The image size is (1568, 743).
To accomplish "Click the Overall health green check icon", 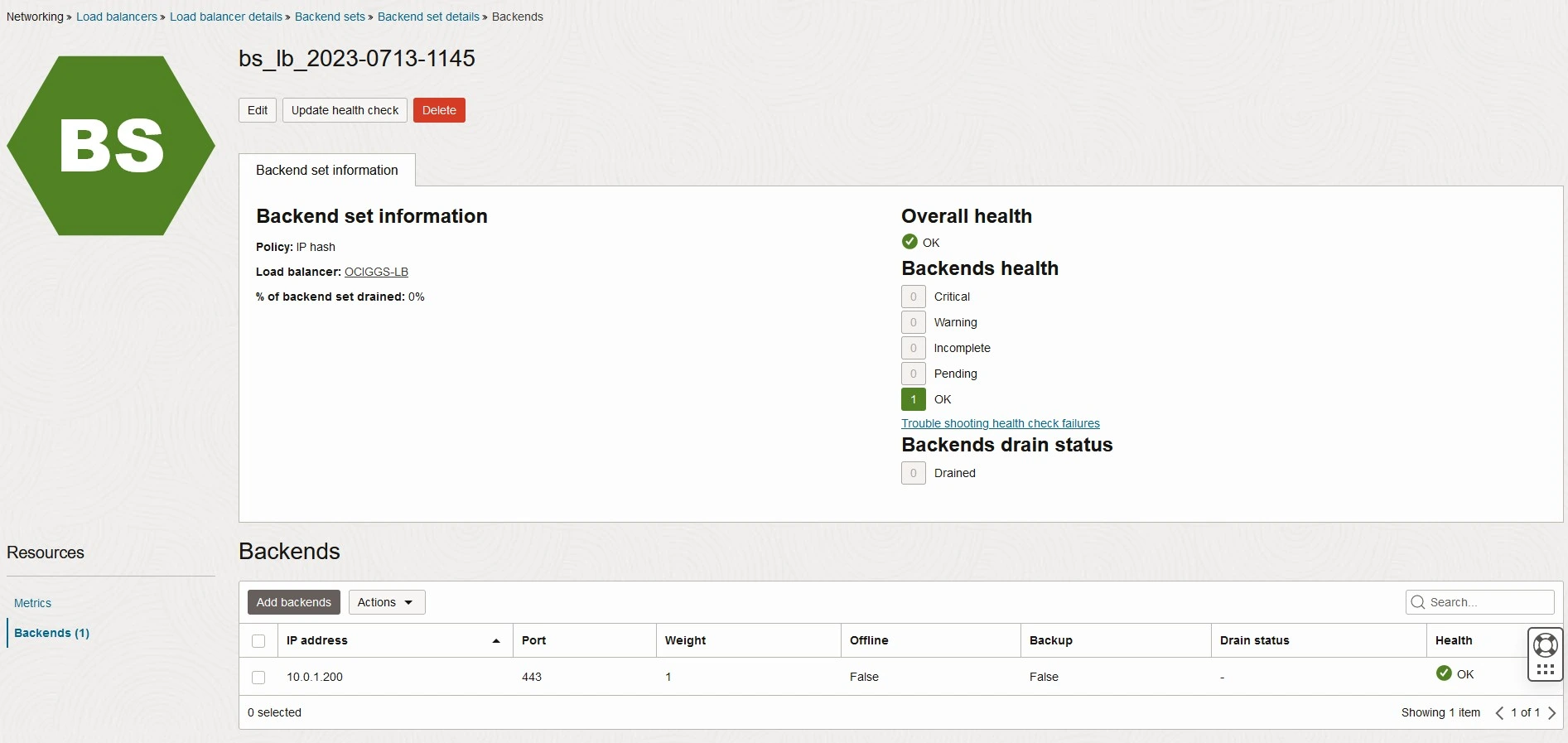I will [x=909, y=242].
